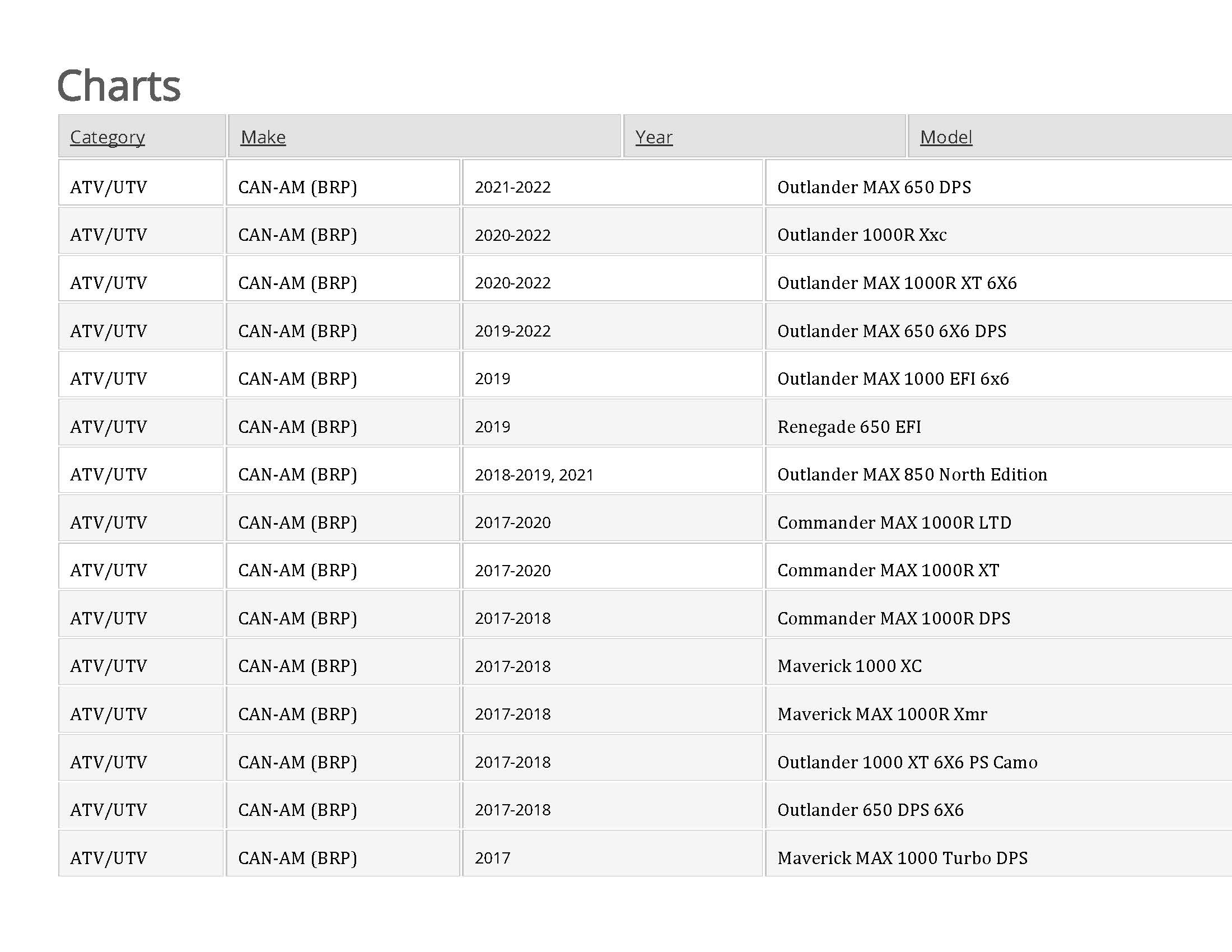Sort table by the Year header link
This screenshot has width=1232, height=952.
(654, 137)
